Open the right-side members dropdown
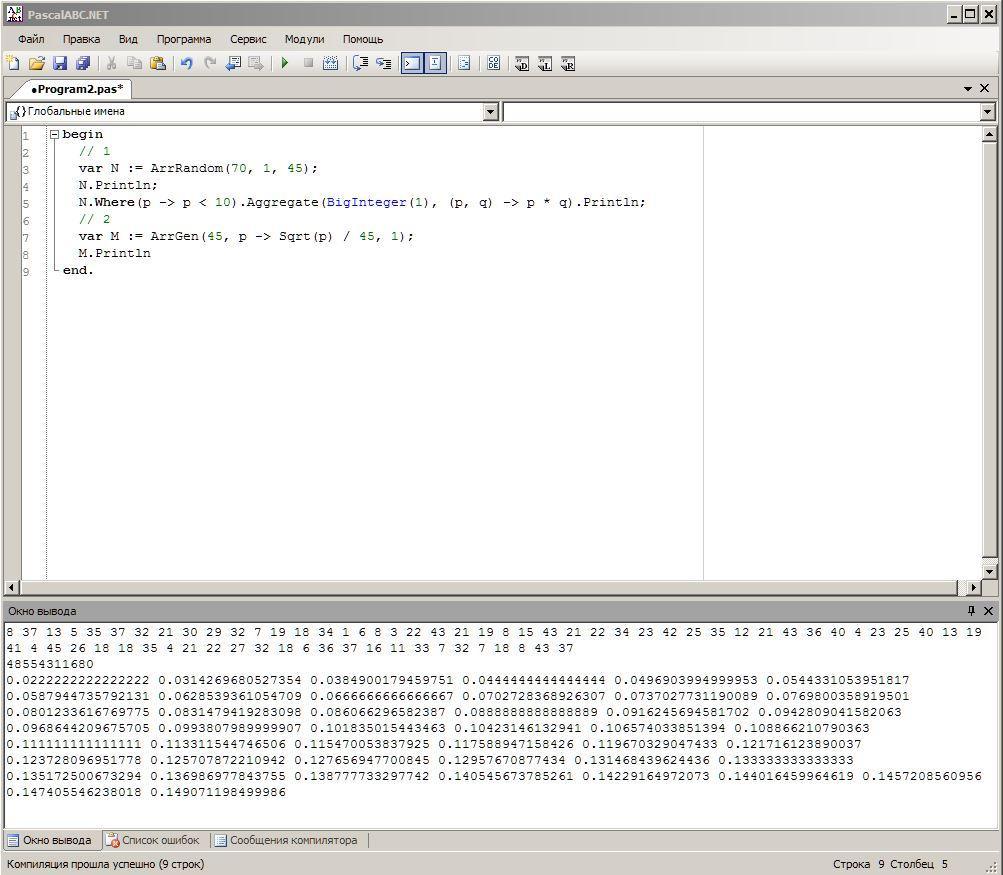This screenshot has width=1003, height=875. [x=988, y=112]
